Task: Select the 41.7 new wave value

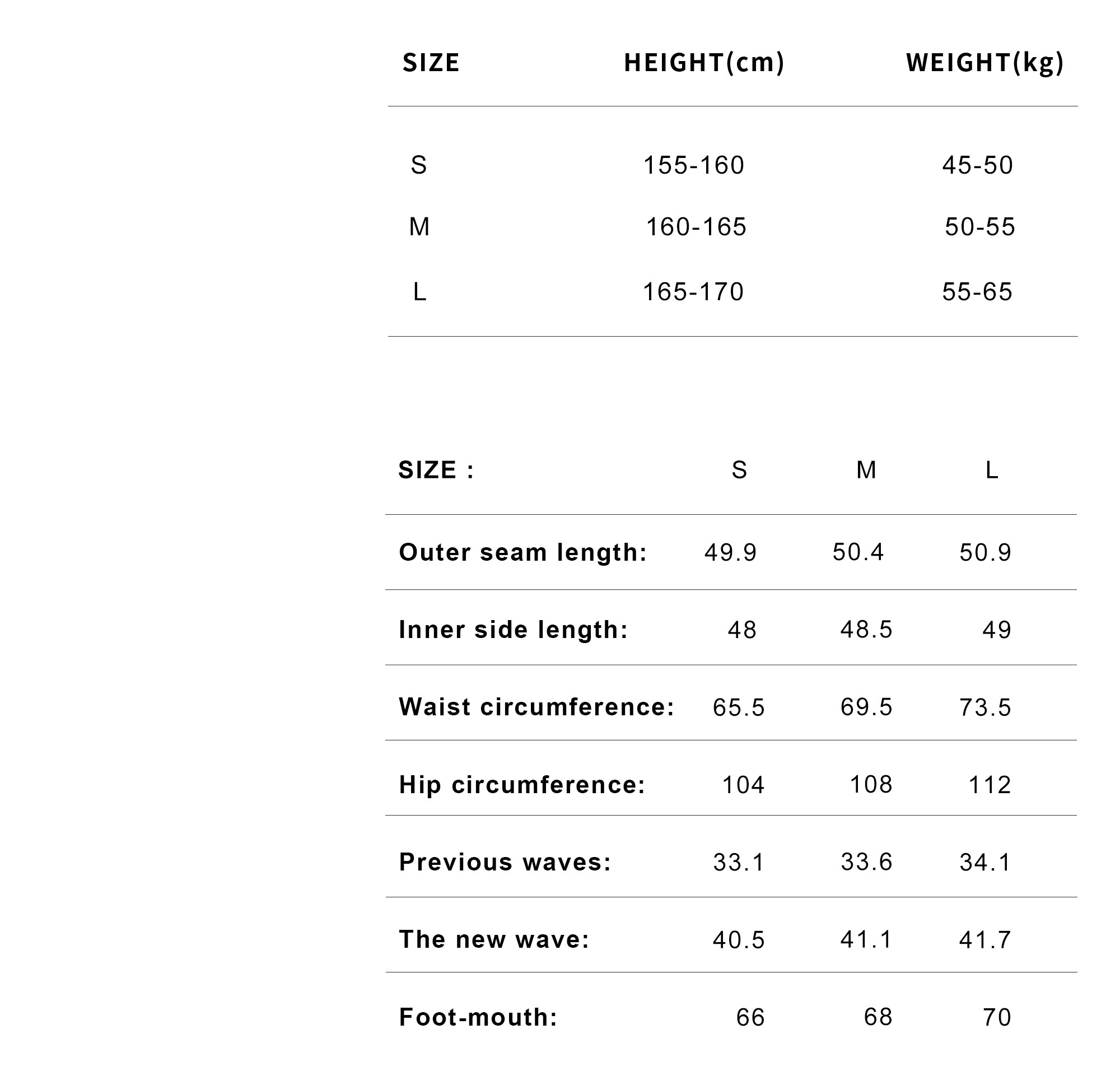Action: (984, 940)
